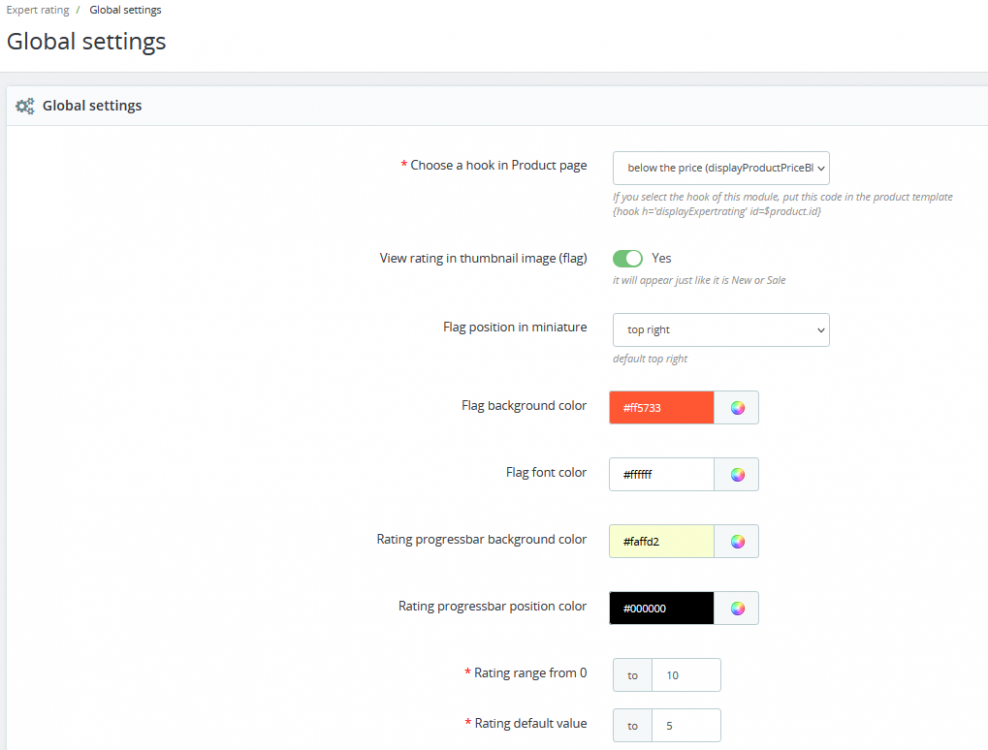Click the #ff5733 flag background color field
The image size is (988, 750).
(662, 408)
